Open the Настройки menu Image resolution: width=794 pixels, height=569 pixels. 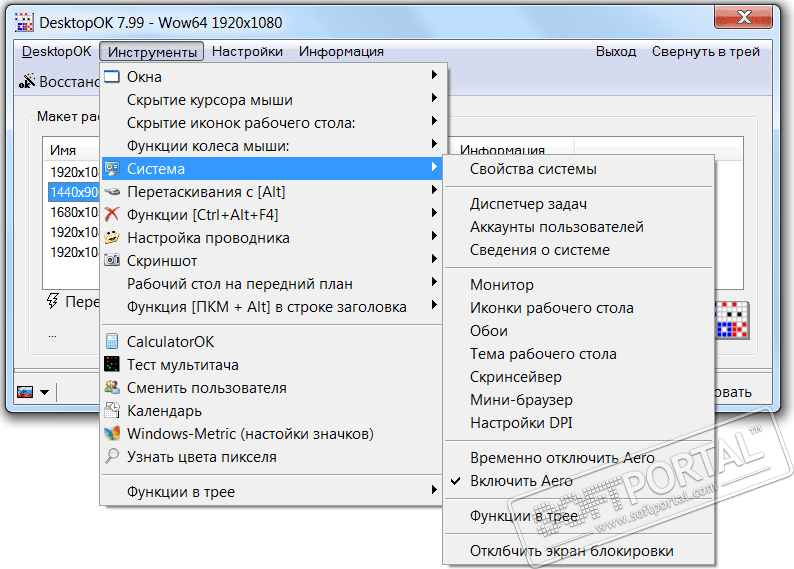[247, 52]
